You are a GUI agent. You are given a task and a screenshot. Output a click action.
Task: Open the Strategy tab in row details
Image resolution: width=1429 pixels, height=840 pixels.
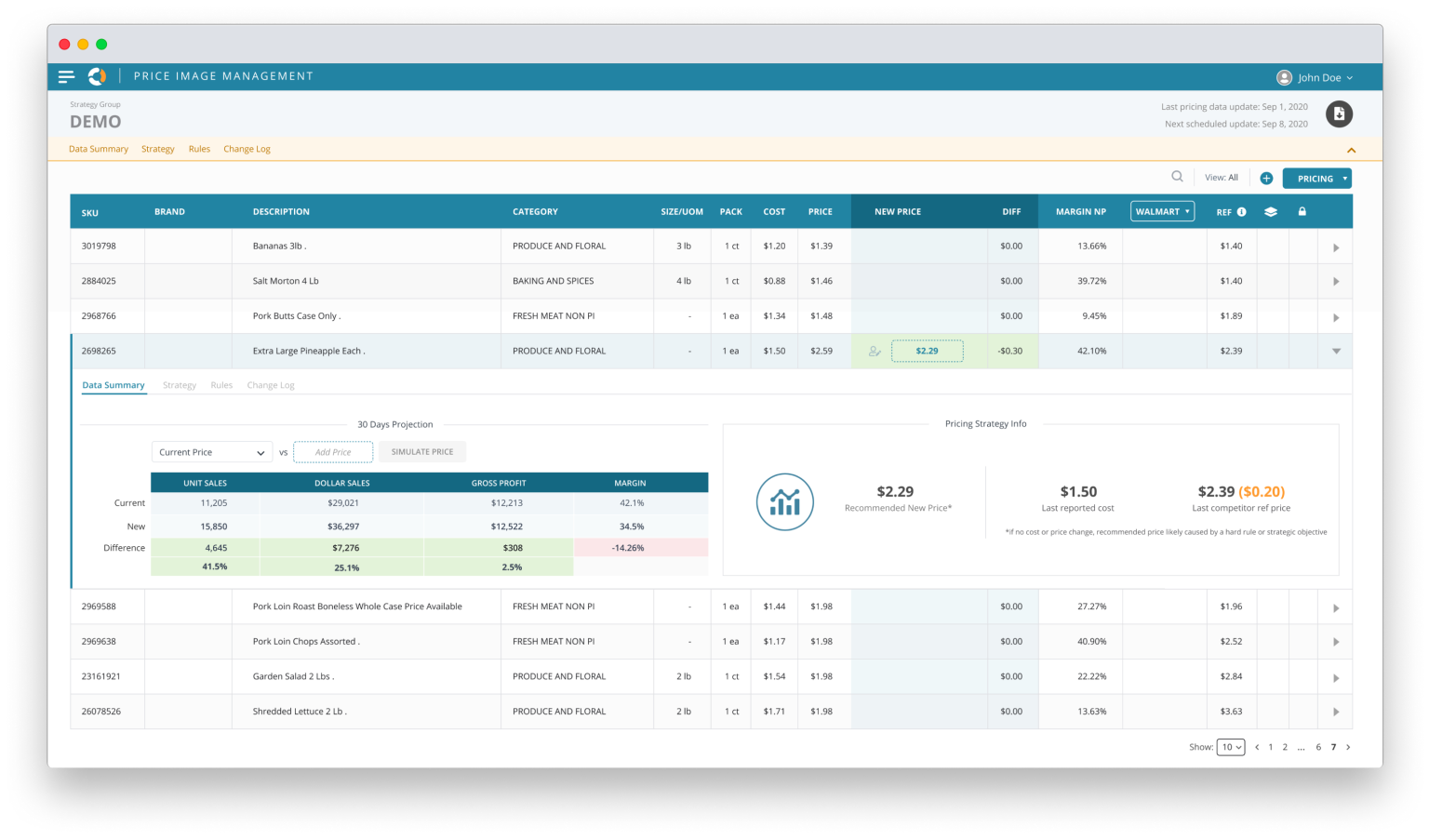click(180, 385)
